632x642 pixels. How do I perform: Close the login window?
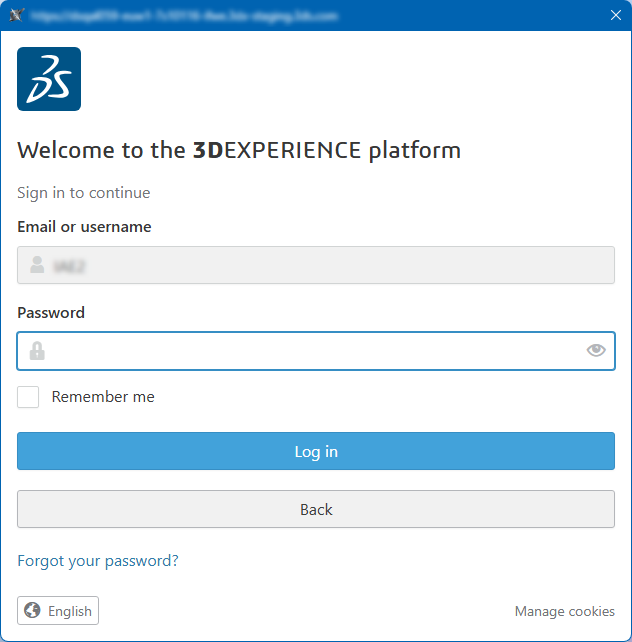click(x=615, y=15)
